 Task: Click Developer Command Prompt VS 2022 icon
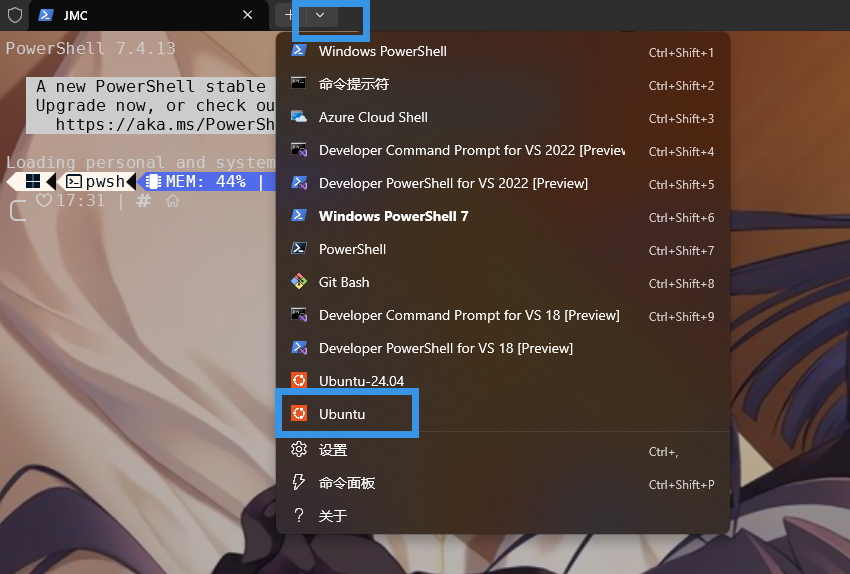pyautogui.click(x=299, y=150)
